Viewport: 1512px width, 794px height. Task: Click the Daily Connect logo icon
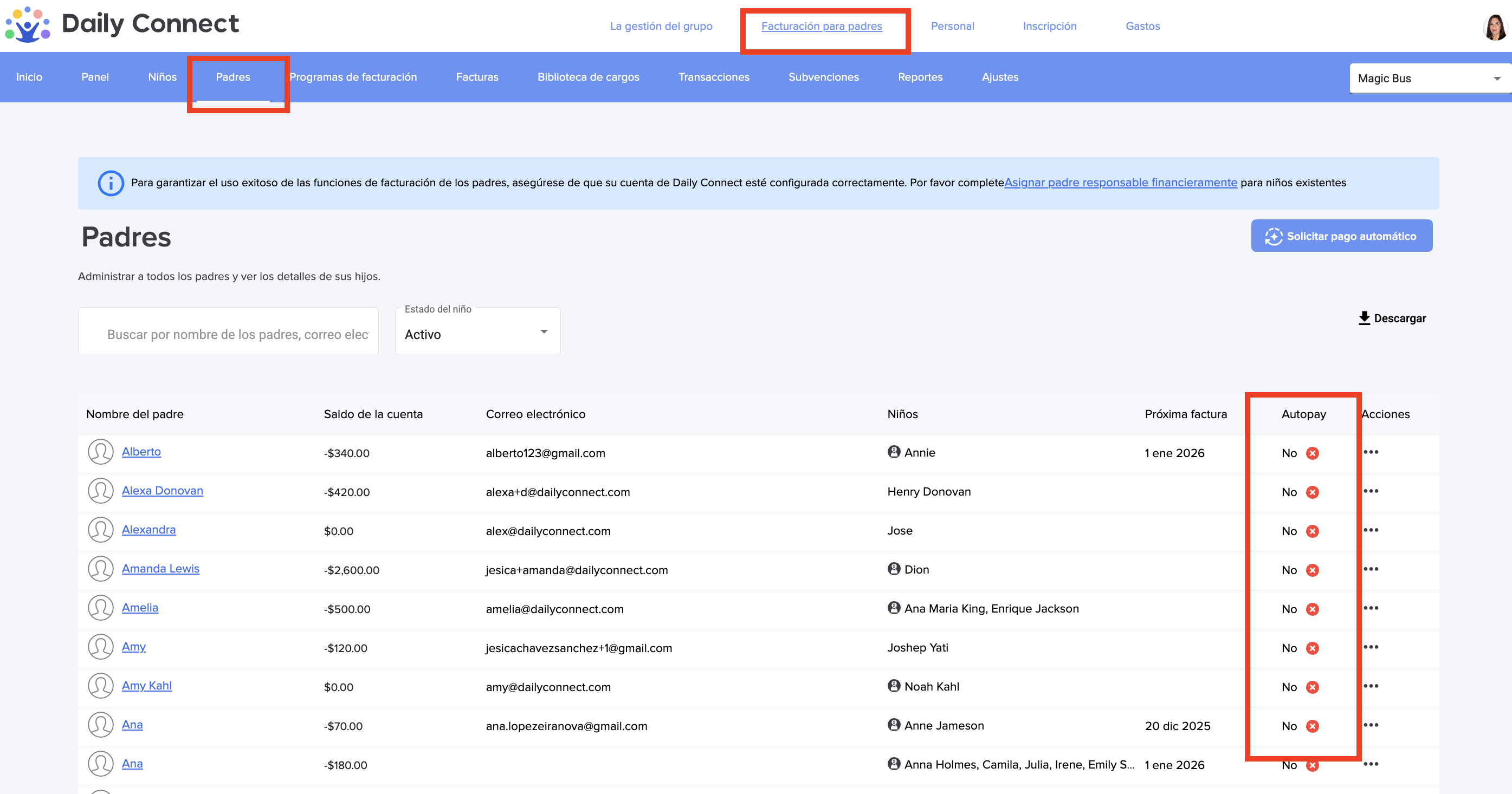[x=27, y=24]
